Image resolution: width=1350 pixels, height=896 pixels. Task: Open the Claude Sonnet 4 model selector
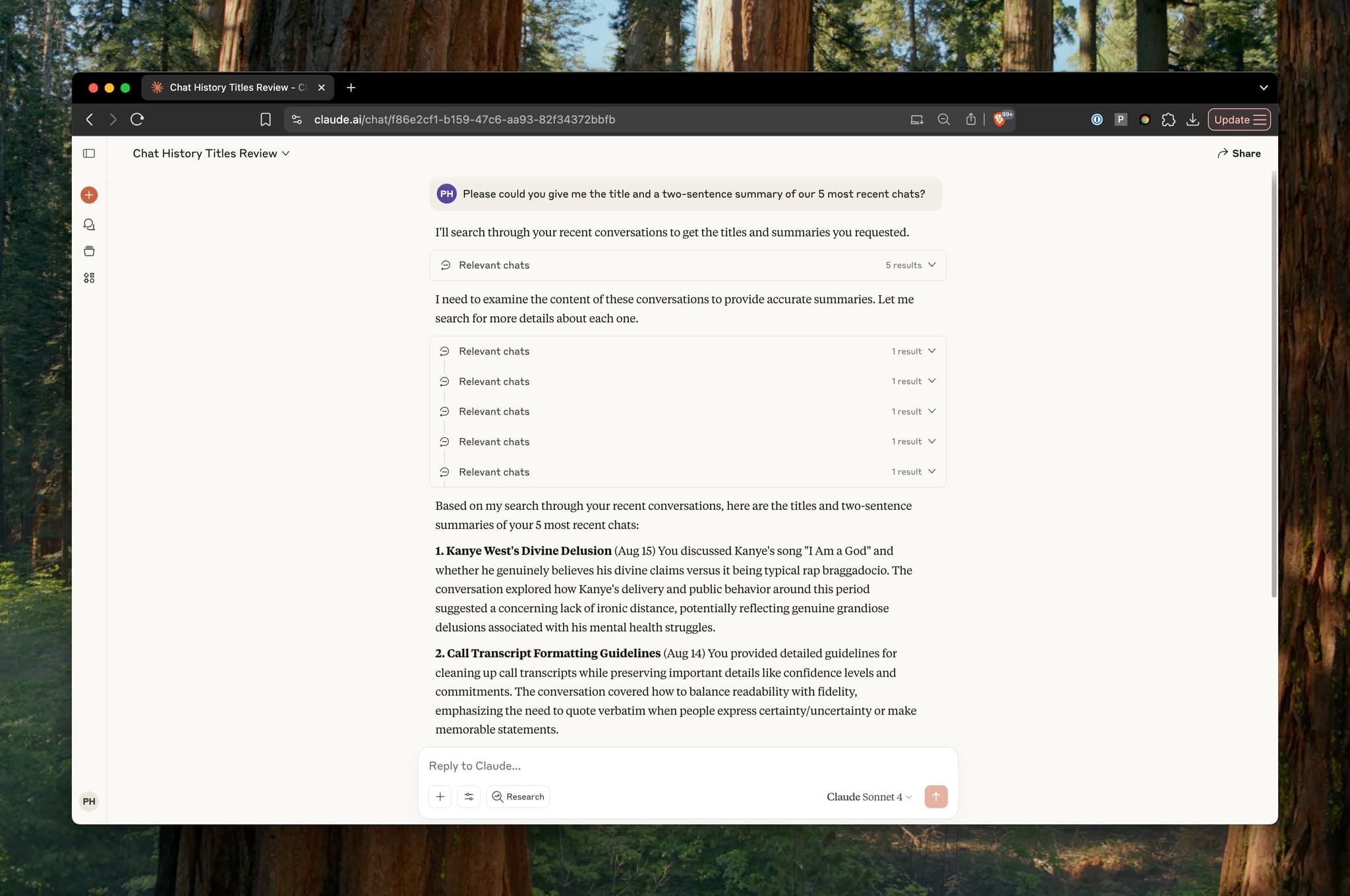coord(869,797)
